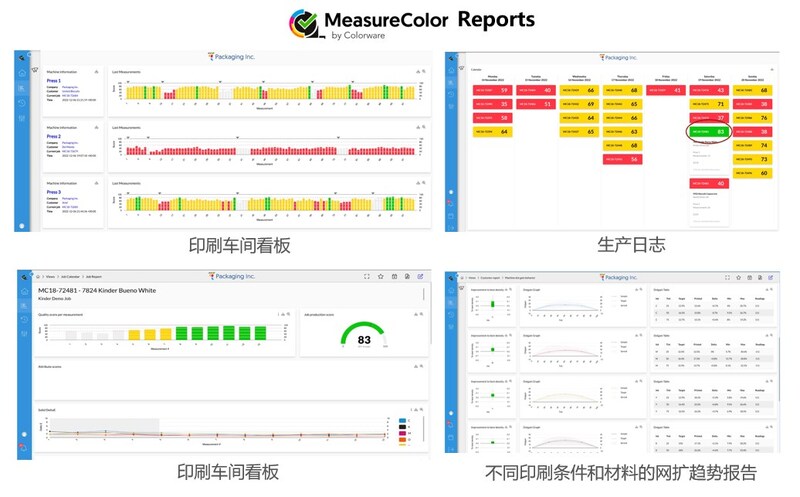Select the views icon in the press dashboard sidebar
Viewport: 800px width, 497px height.
[x=22, y=88]
